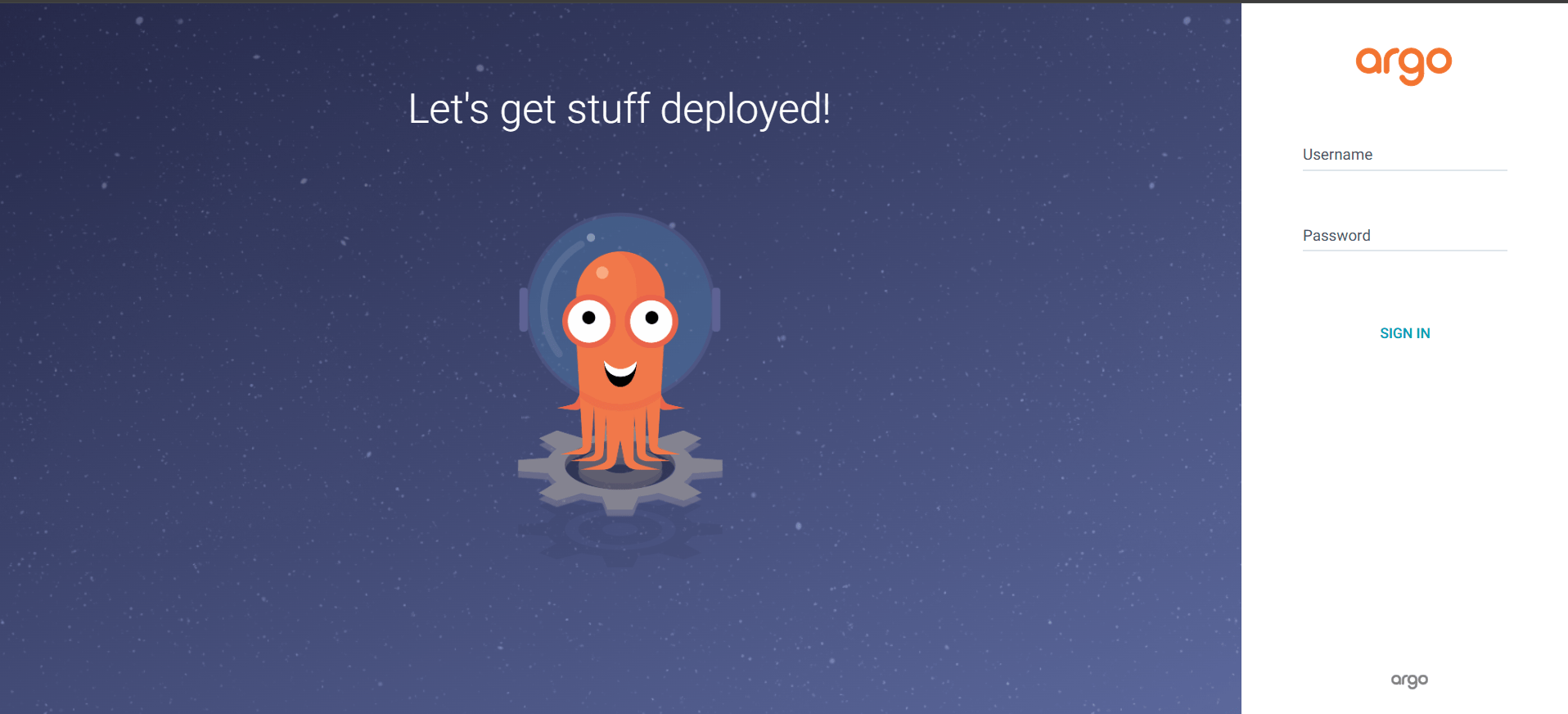The width and height of the screenshot is (1568, 714).
Task: Click the faded gear reflection below the platform
Action: [620, 536]
